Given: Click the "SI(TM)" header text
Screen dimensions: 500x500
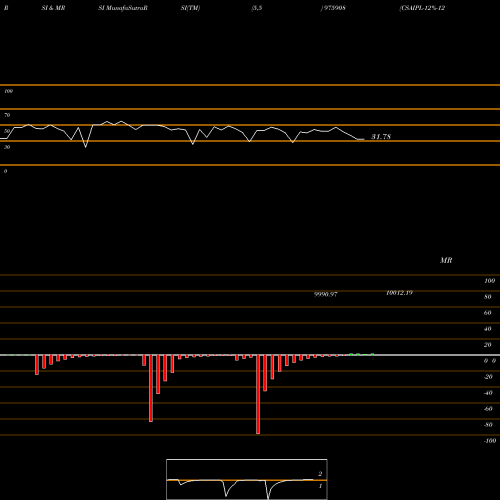Looking at the screenshot, I should (190, 8).
